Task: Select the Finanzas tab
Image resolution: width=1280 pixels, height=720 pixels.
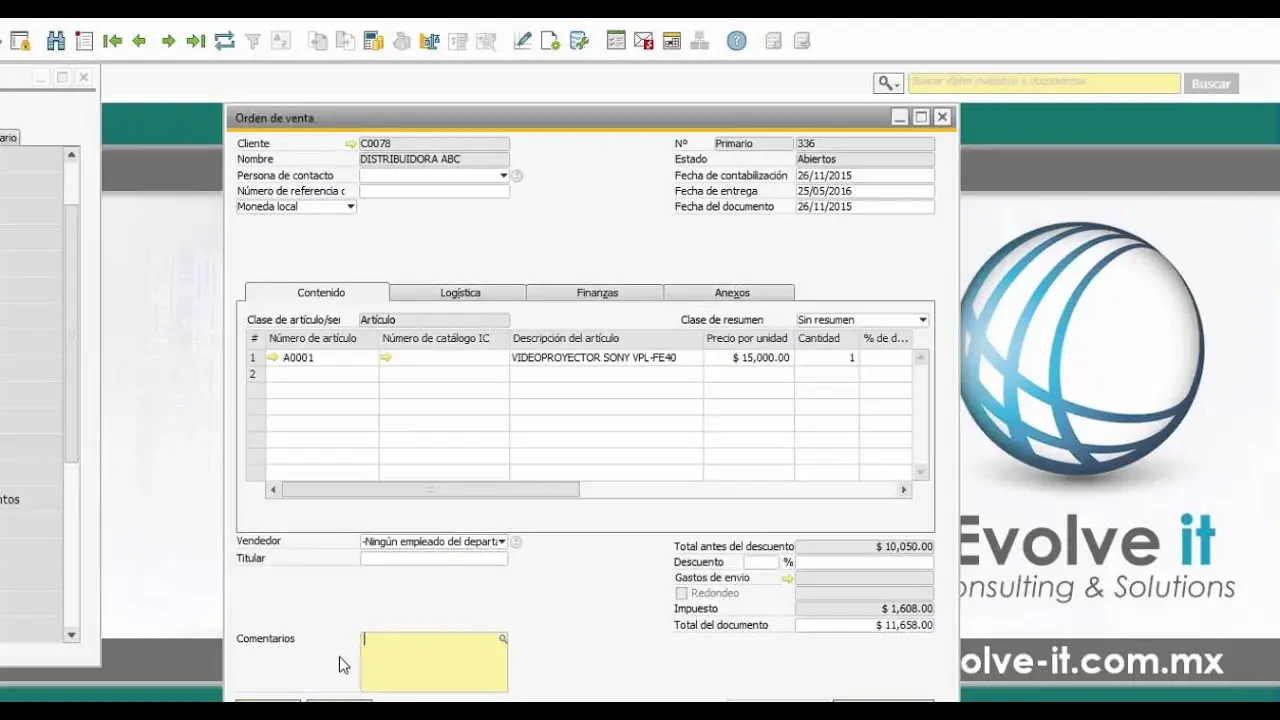Action: 597,292
